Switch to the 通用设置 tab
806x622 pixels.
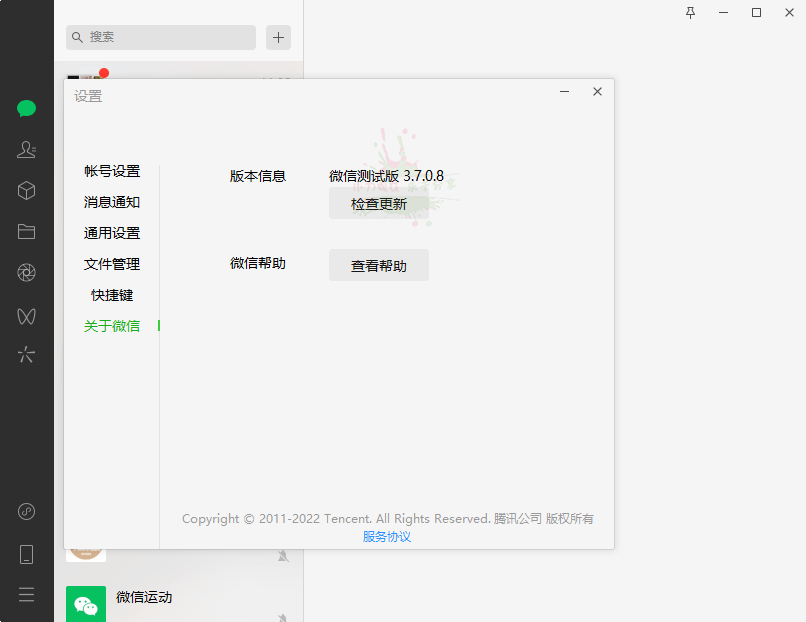click(112, 233)
